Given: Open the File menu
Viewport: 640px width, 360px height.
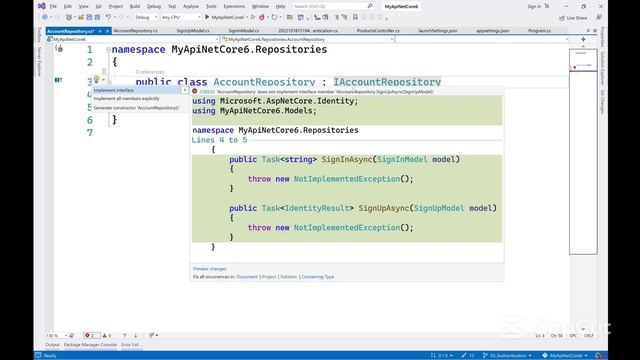Looking at the screenshot, I should [53, 6].
